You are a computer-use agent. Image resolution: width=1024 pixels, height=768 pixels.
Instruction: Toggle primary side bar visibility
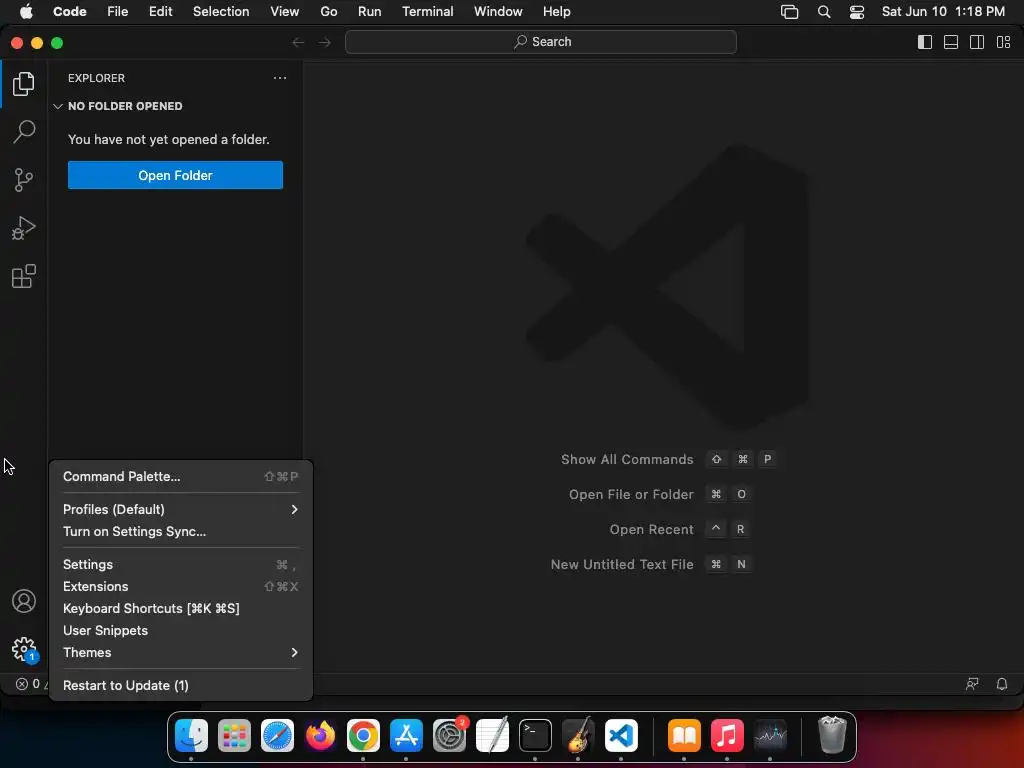click(x=925, y=42)
